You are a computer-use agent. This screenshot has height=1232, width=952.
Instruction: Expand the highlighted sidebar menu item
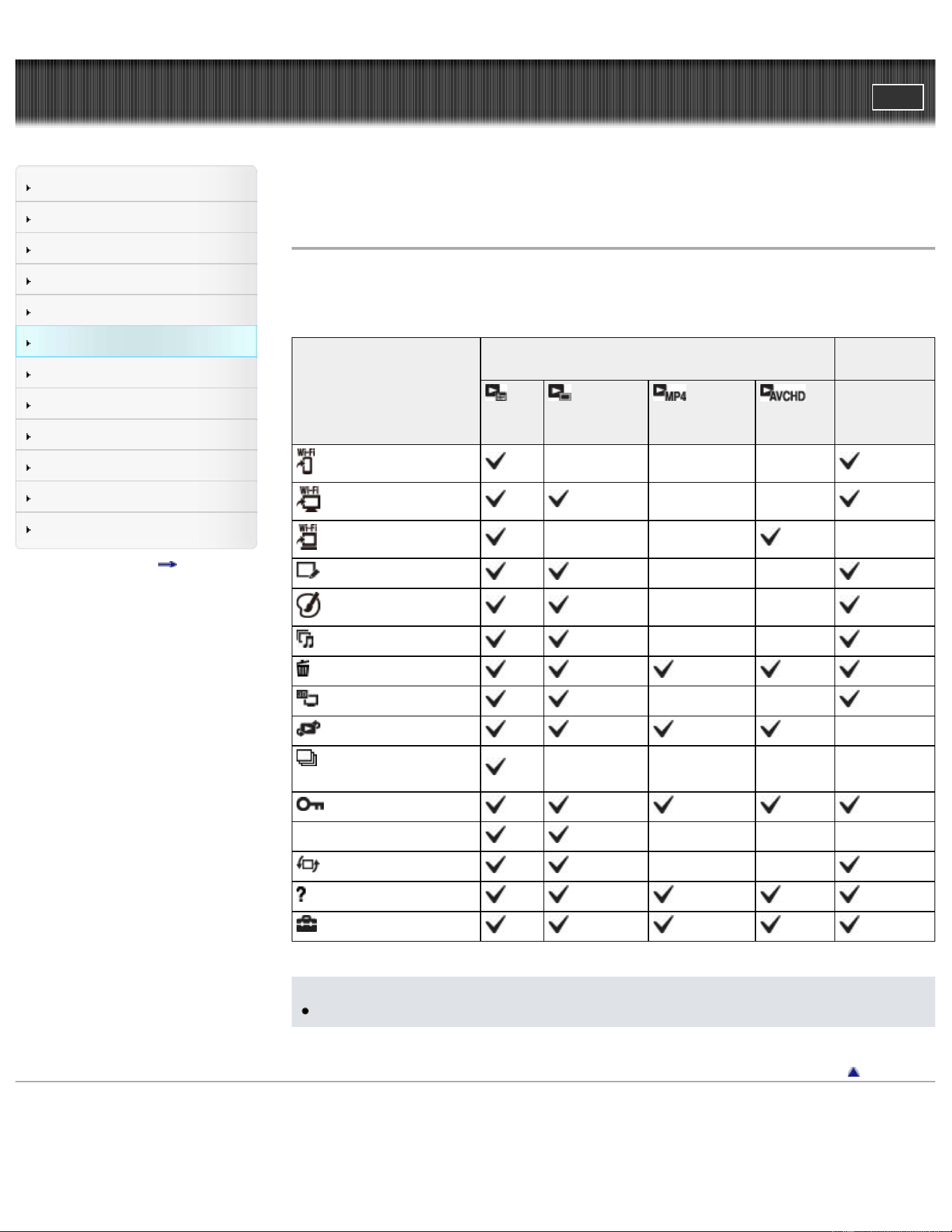click(x=136, y=342)
